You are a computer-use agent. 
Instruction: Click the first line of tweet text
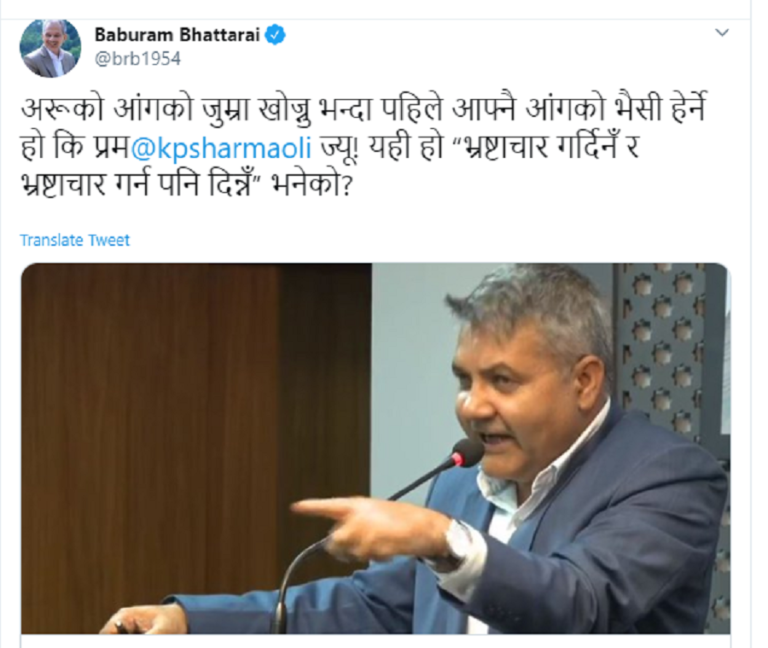(363, 109)
